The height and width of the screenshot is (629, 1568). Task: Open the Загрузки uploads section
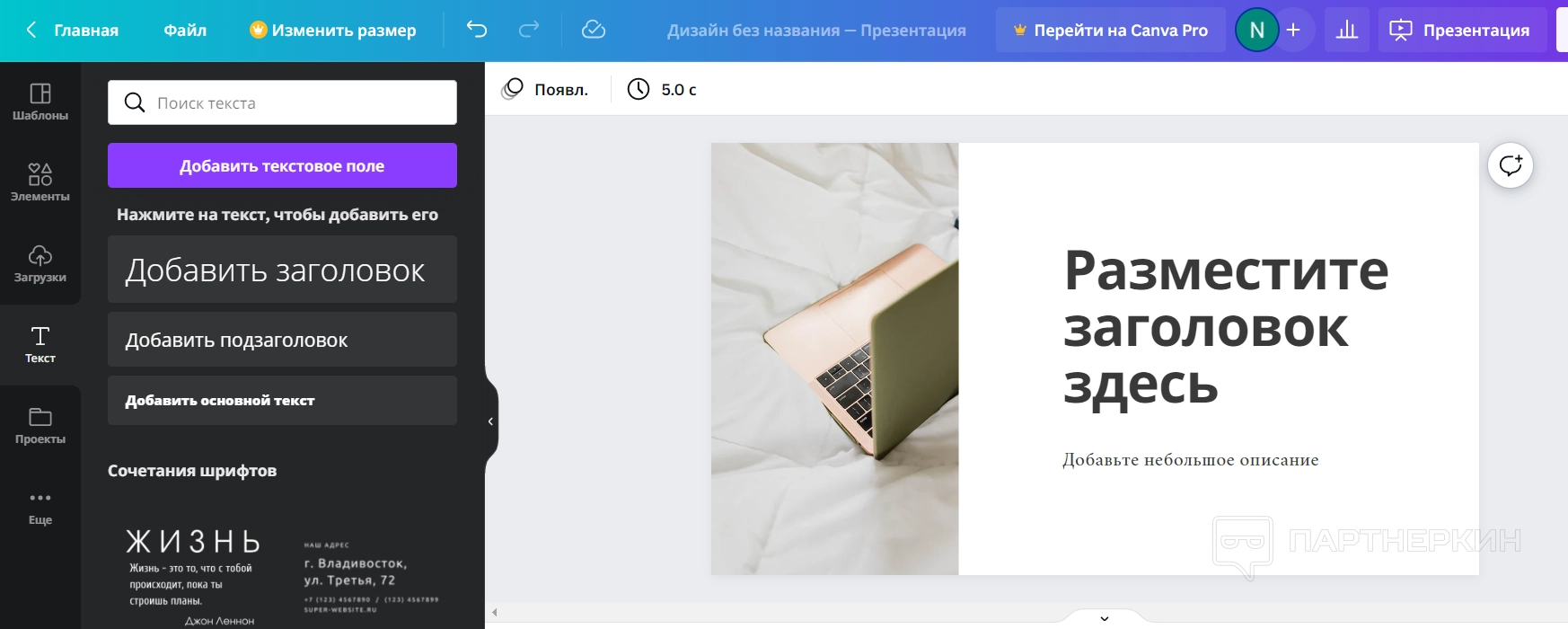click(40, 264)
